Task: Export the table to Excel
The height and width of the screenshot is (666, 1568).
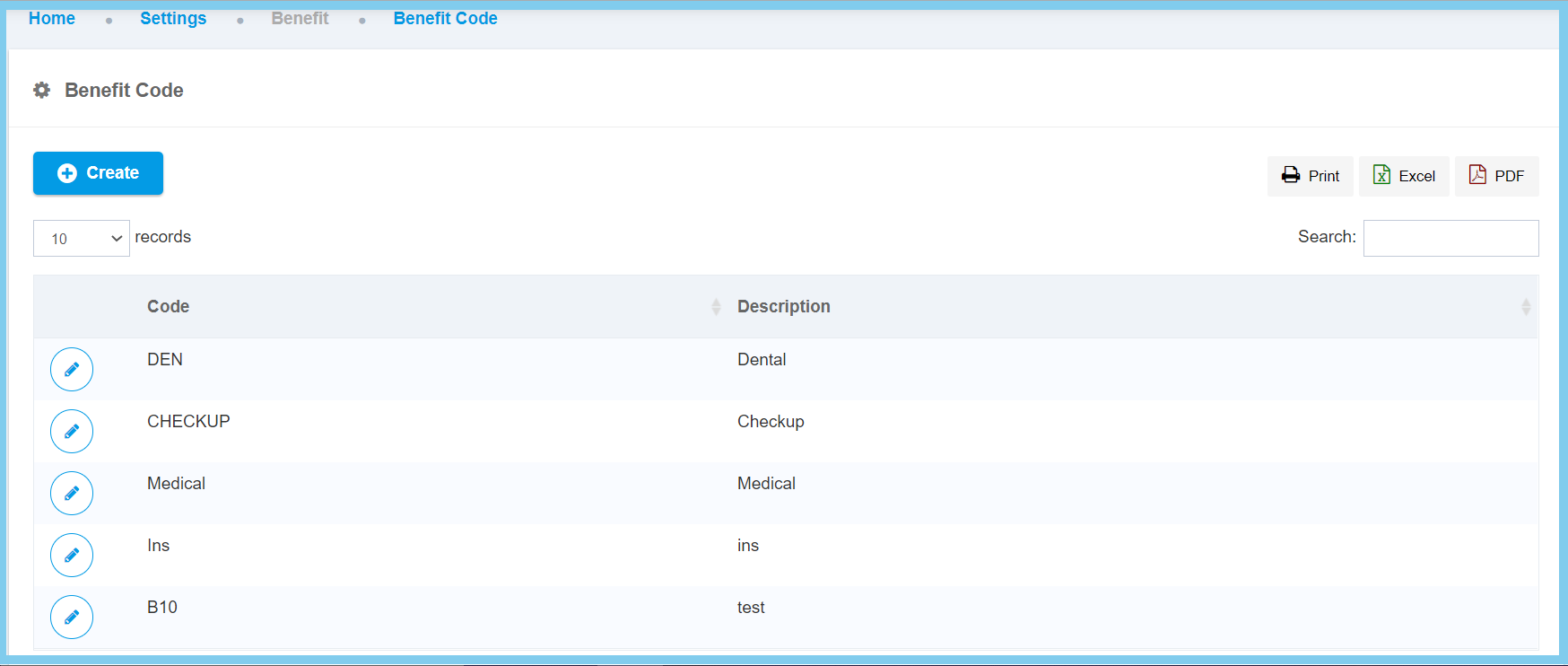Action: pyautogui.click(x=1404, y=176)
